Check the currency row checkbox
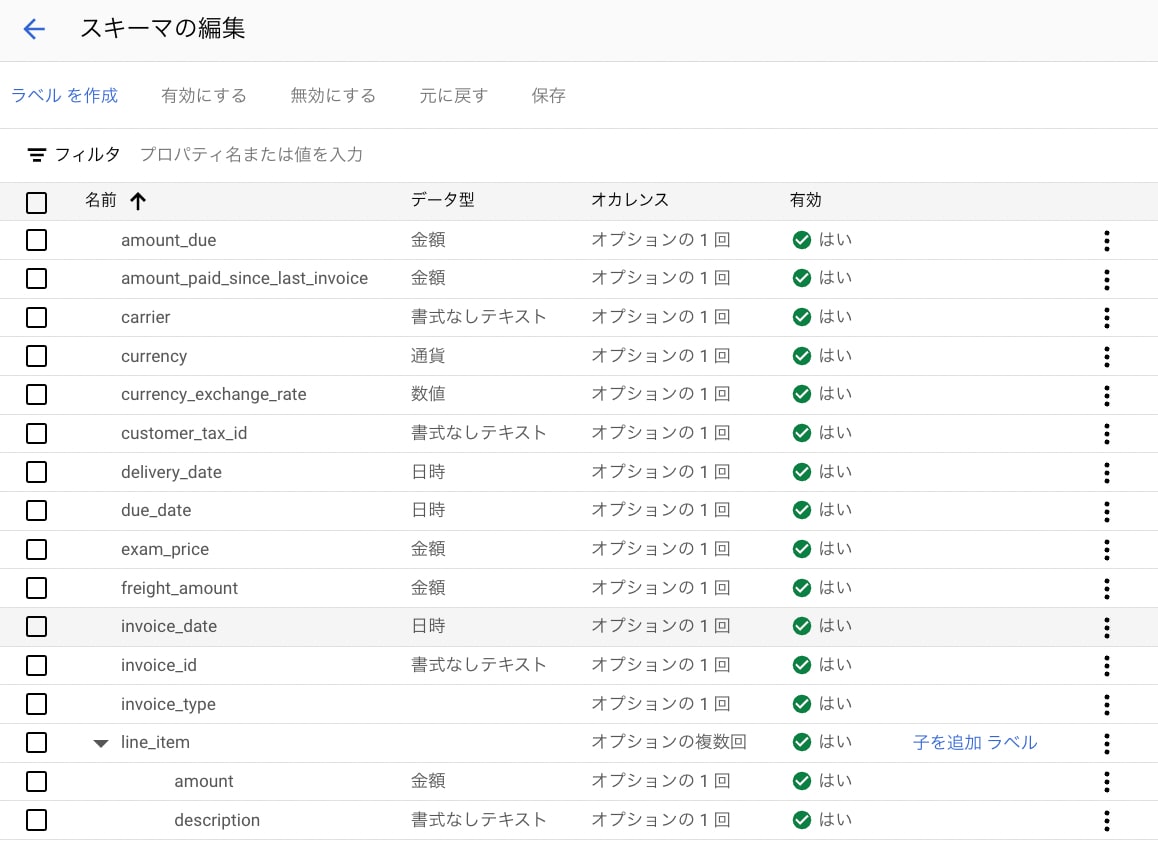1158x846 pixels. [36, 356]
